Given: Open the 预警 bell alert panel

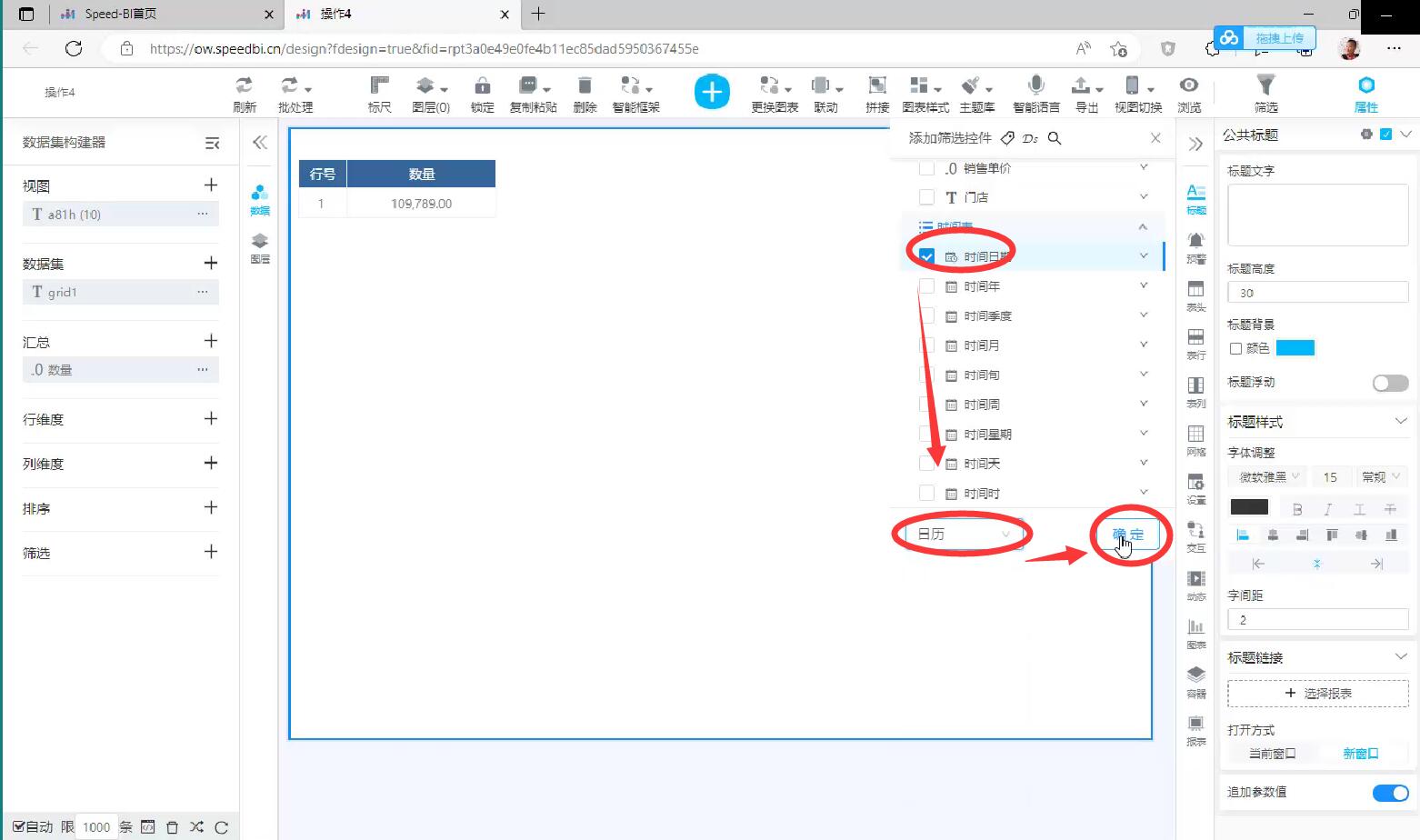Looking at the screenshot, I should tap(1195, 245).
